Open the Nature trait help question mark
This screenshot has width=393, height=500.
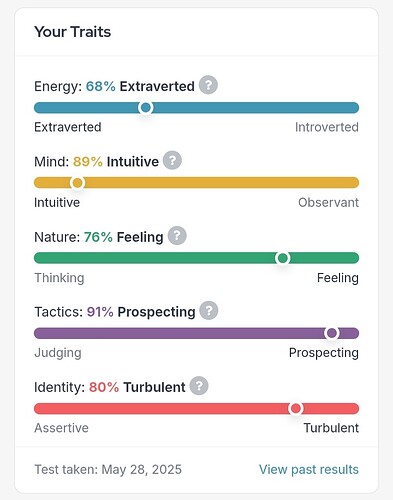177,236
